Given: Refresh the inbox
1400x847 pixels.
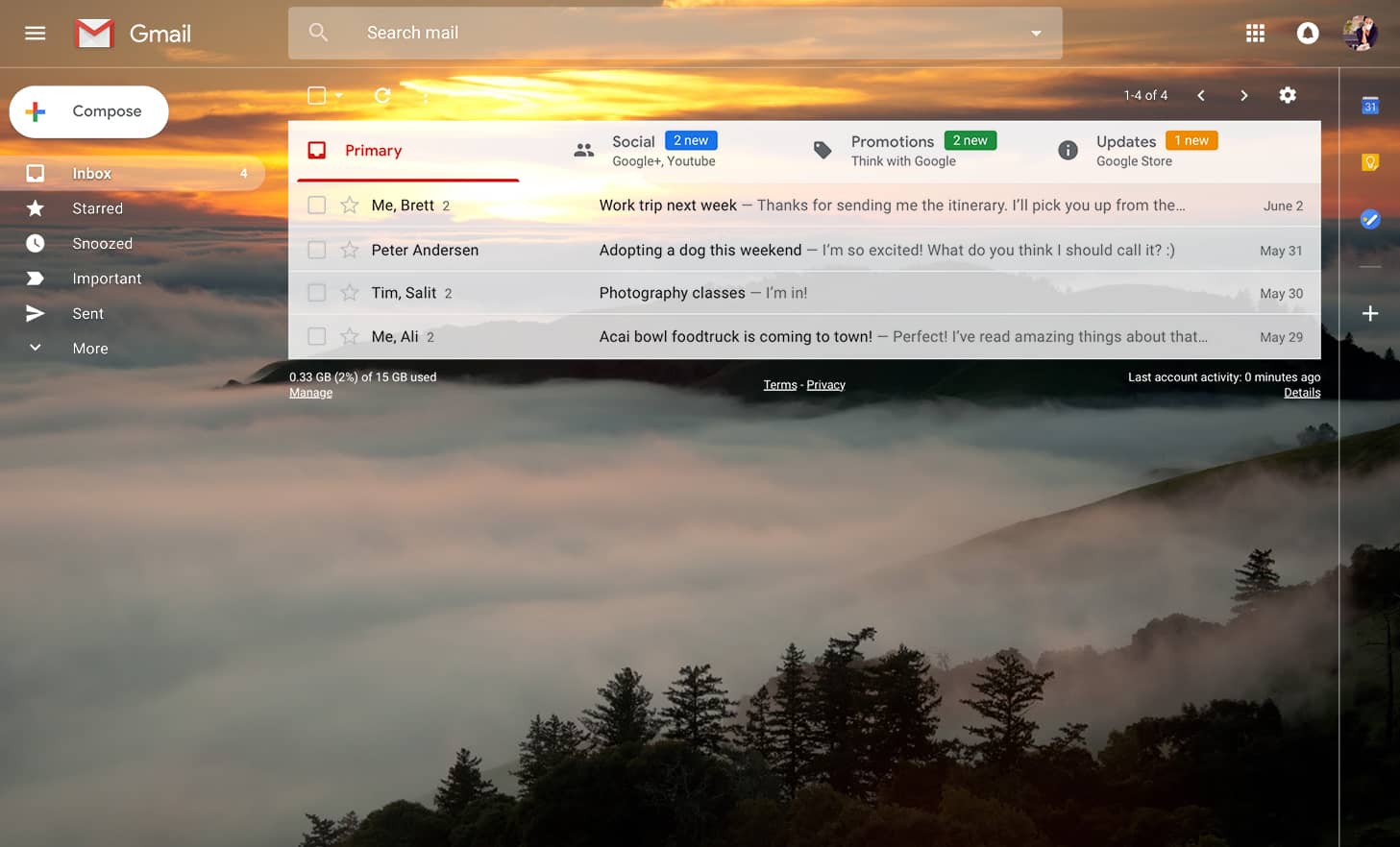Looking at the screenshot, I should [x=382, y=95].
